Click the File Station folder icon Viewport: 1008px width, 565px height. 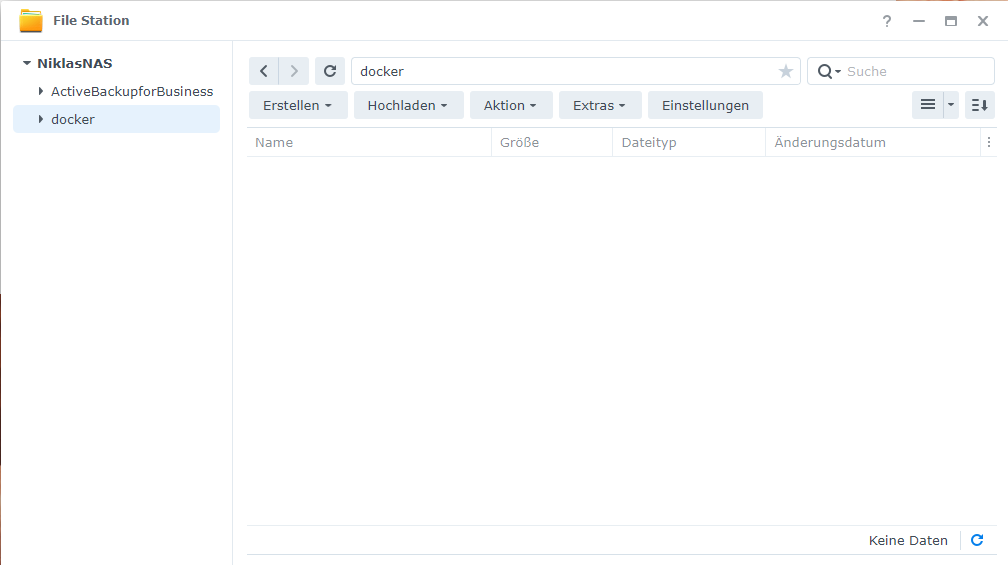click(x=31, y=21)
